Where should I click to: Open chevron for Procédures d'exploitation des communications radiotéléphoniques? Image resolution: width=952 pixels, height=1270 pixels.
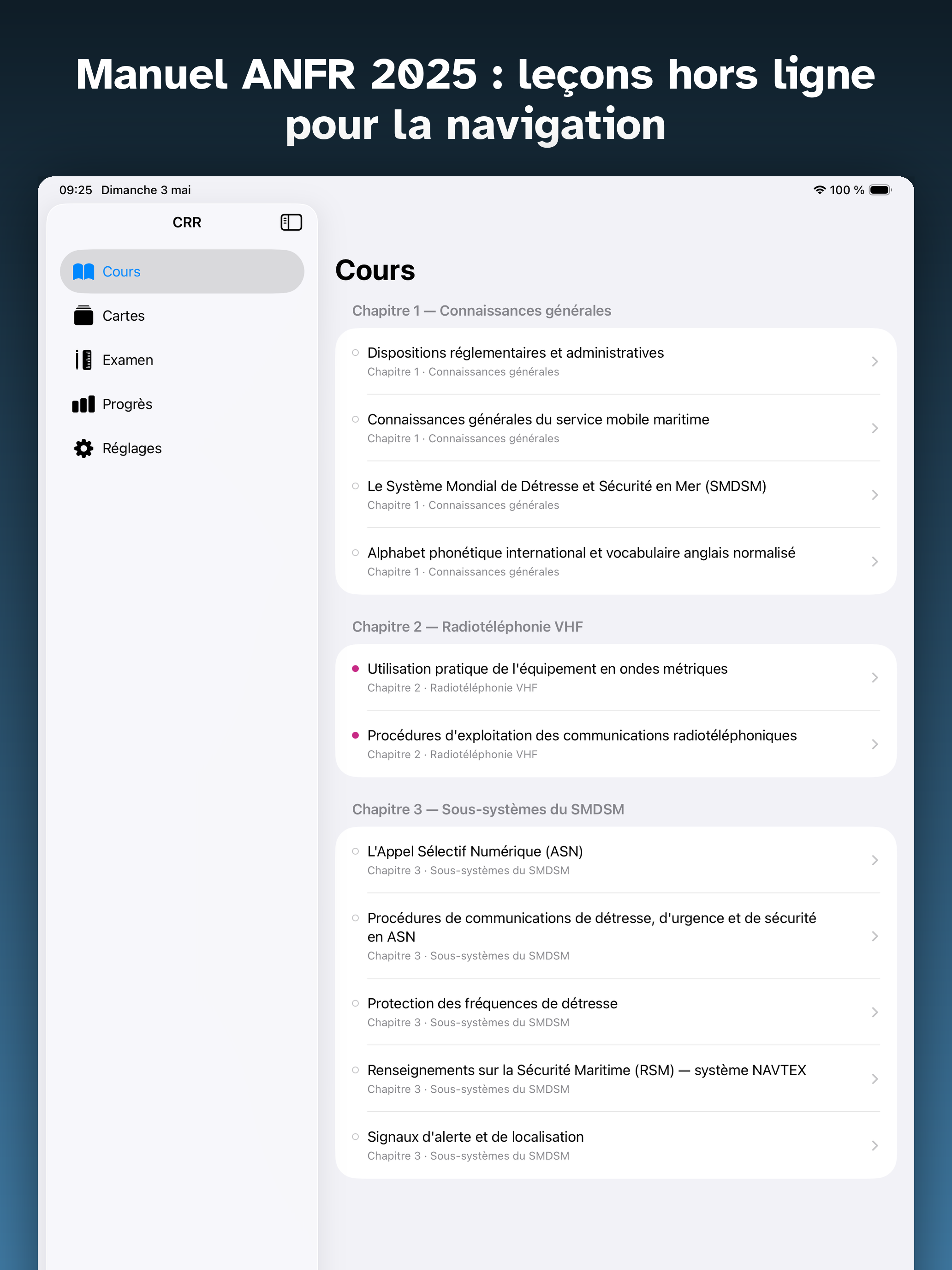(x=875, y=744)
